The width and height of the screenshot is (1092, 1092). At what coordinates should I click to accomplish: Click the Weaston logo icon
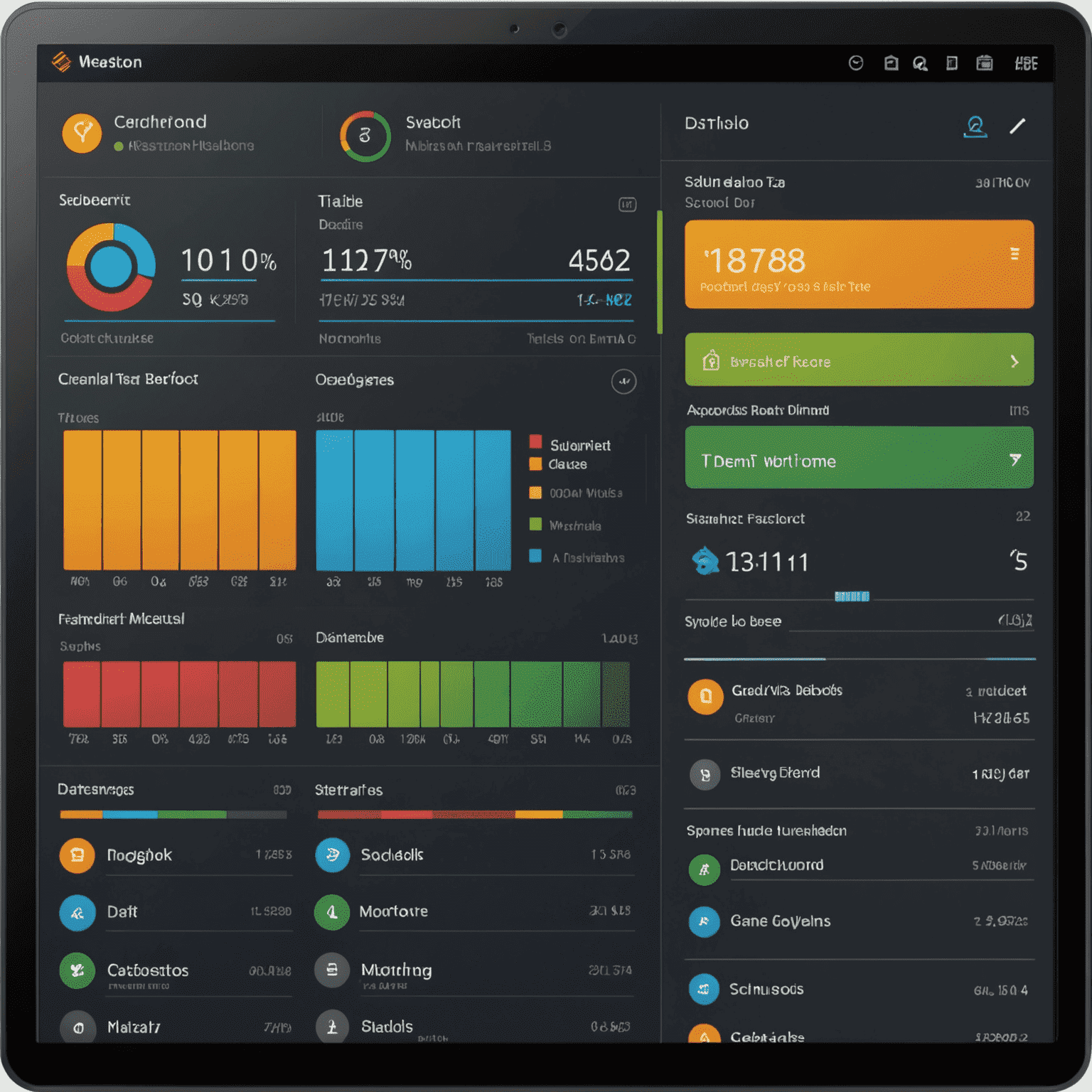click(x=62, y=62)
